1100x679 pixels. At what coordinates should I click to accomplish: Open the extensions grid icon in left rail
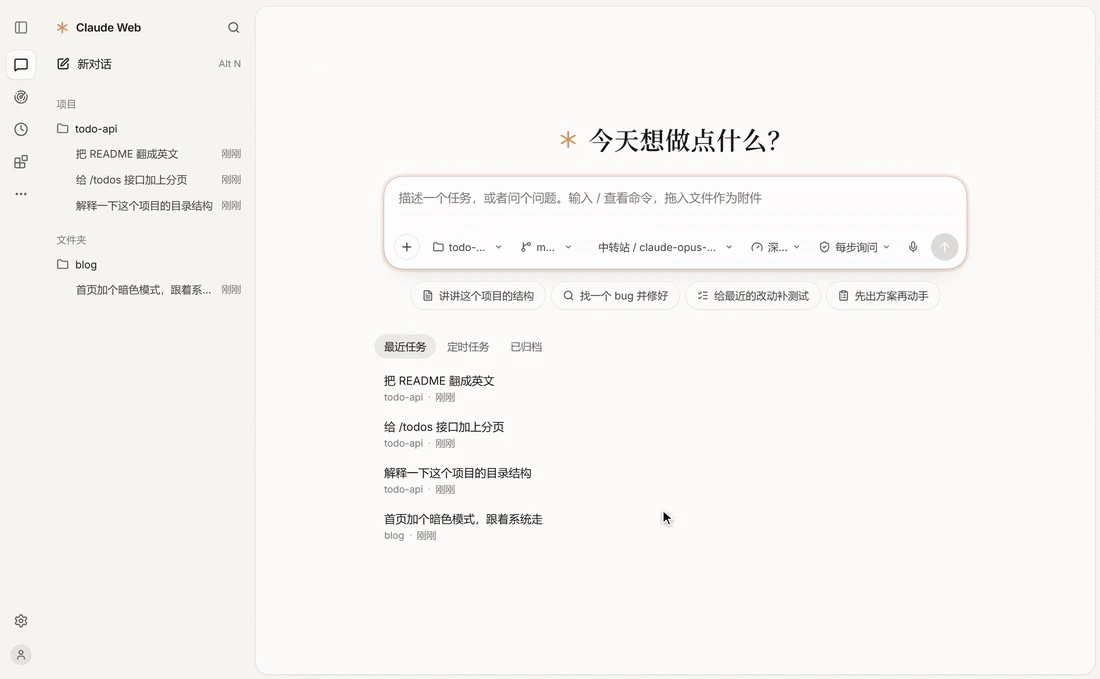[21, 162]
